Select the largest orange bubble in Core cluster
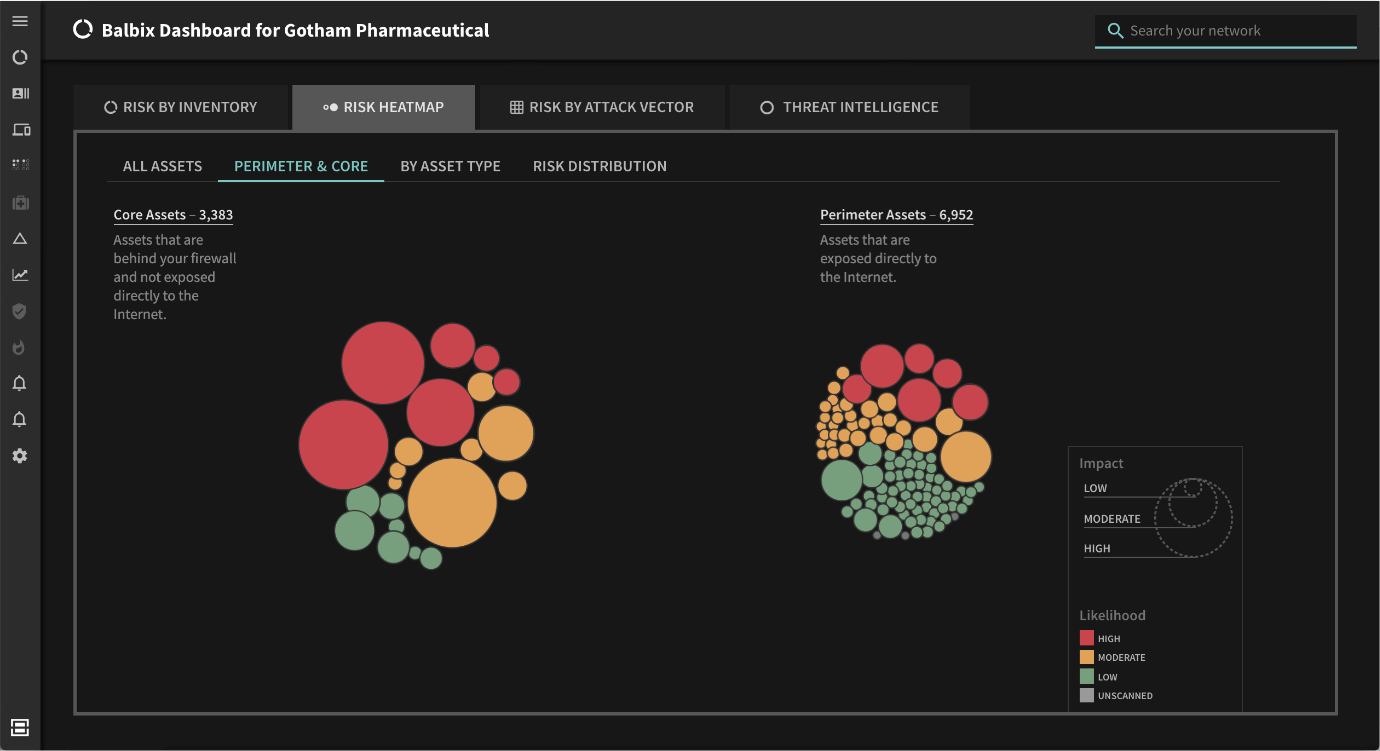The image size is (1380, 751). [452, 503]
